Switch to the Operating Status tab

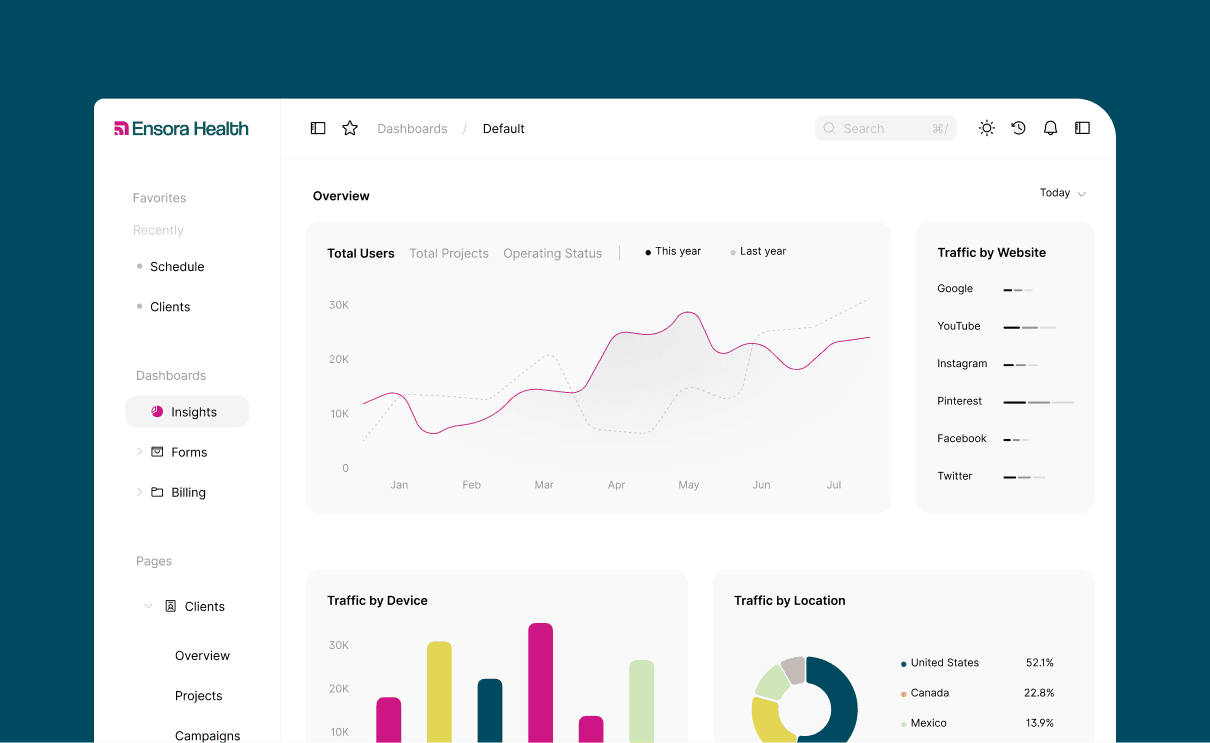coord(552,253)
